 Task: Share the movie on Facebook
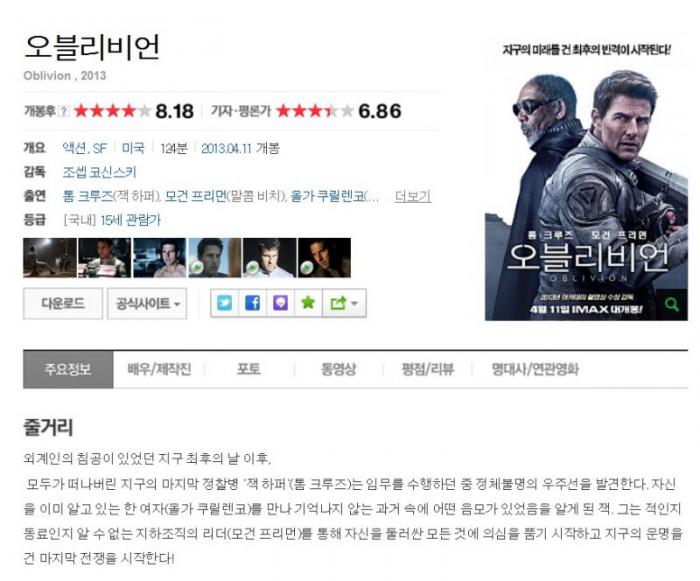tap(252, 303)
